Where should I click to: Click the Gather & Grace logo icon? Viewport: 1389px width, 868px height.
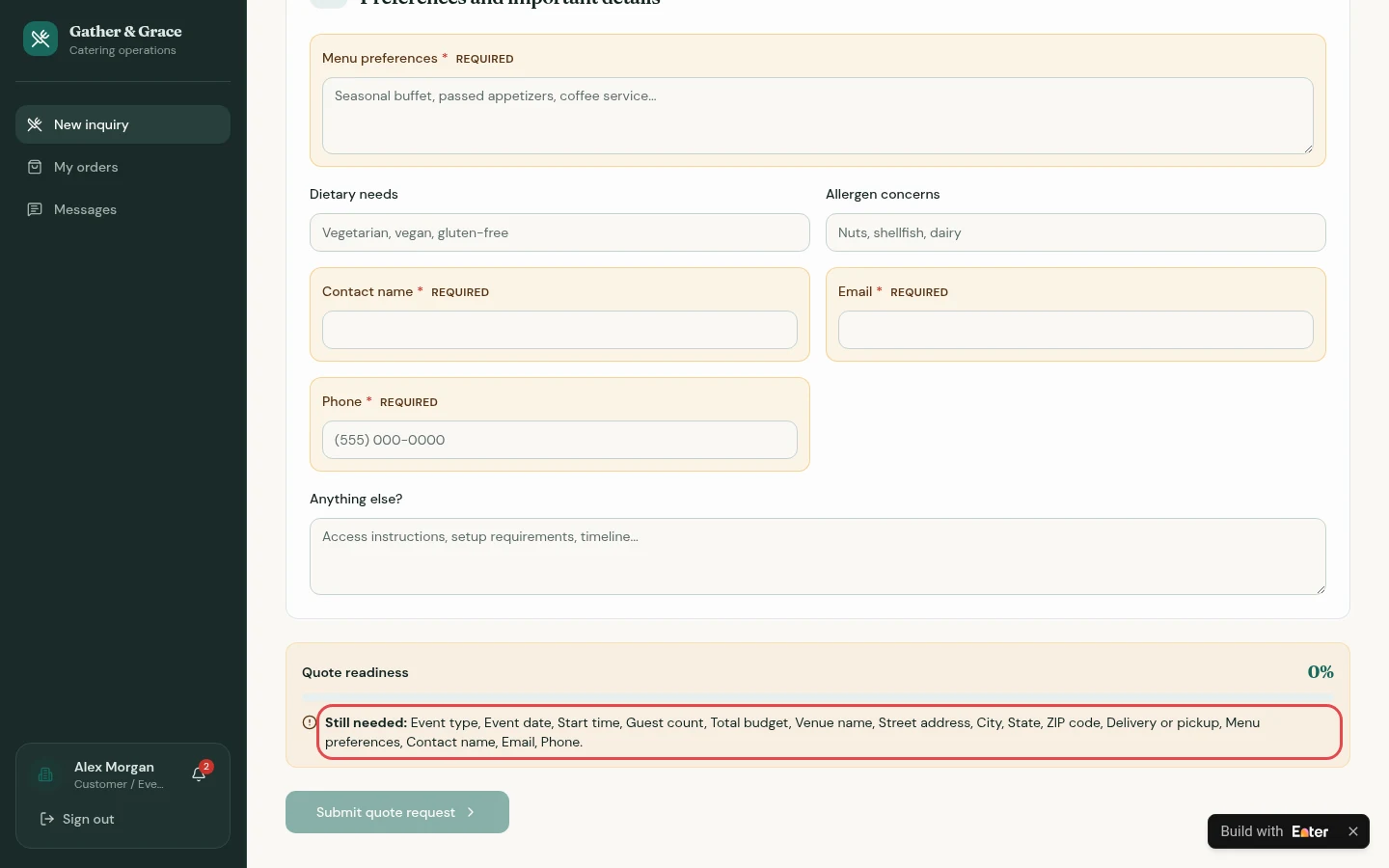coord(41,39)
